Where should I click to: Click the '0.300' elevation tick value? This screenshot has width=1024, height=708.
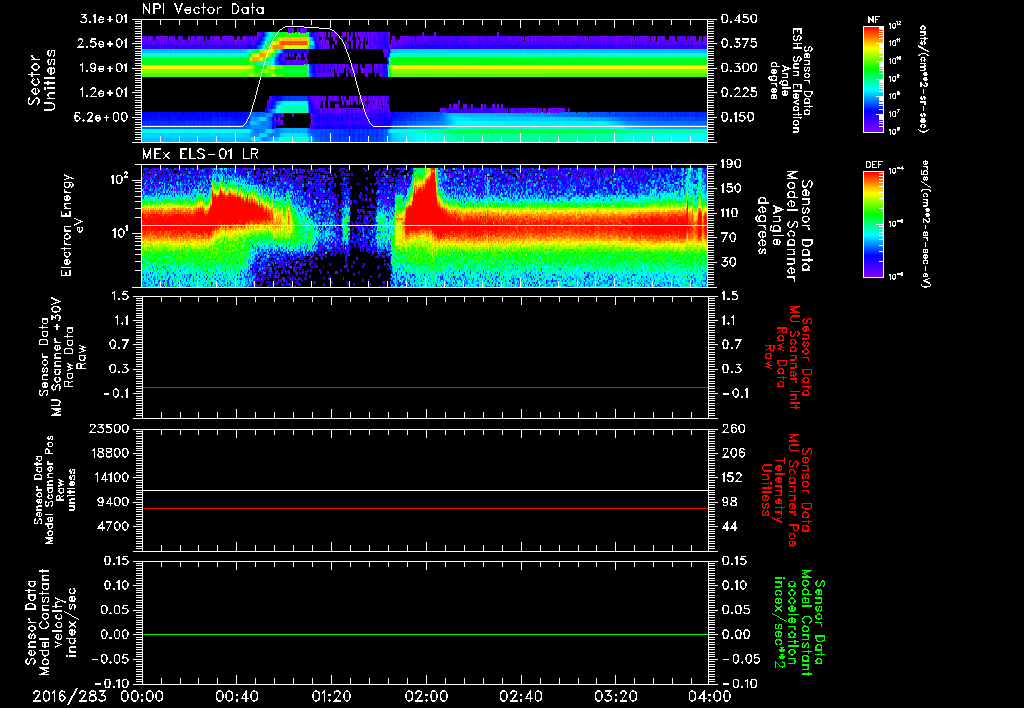(x=739, y=68)
